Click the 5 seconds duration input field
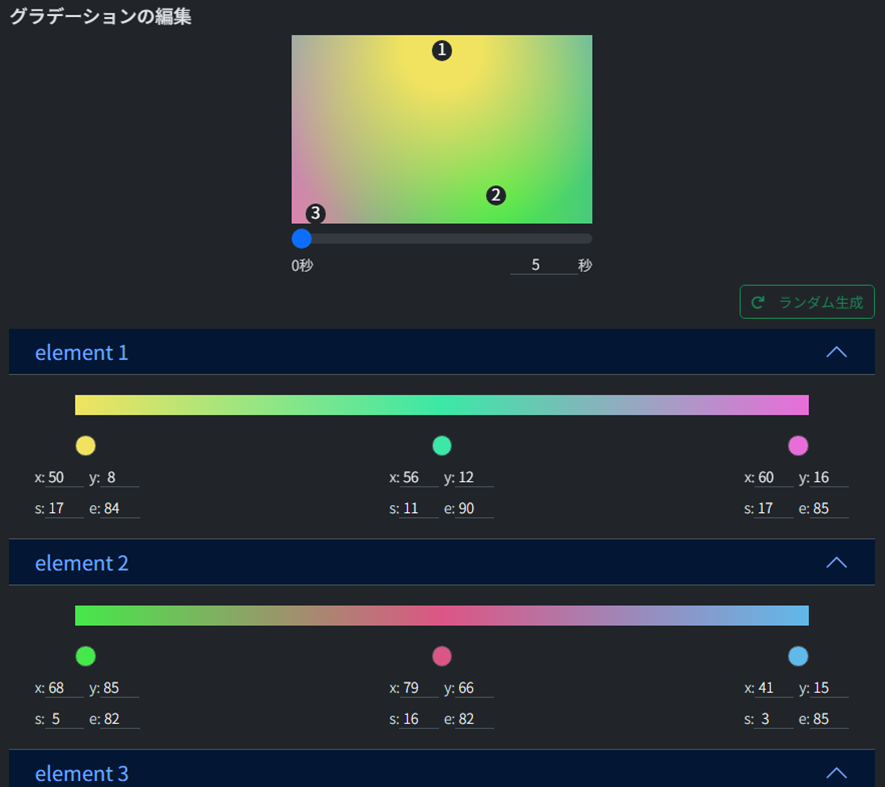Screen dimensions: 885x787 (541, 264)
